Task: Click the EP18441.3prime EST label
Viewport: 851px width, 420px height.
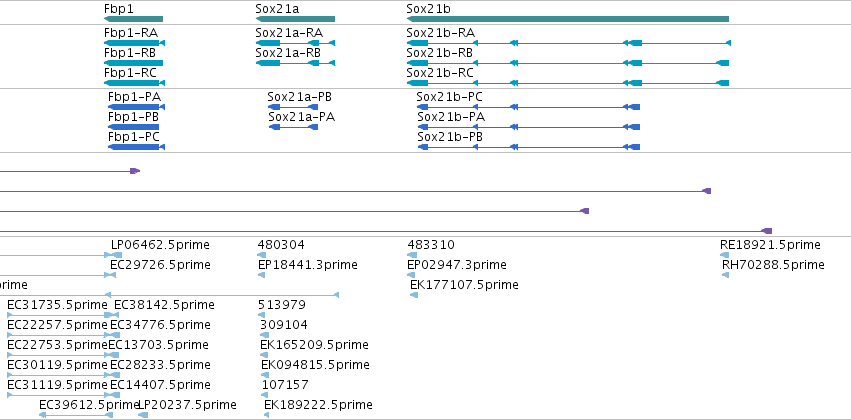Action: [x=308, y=265]
